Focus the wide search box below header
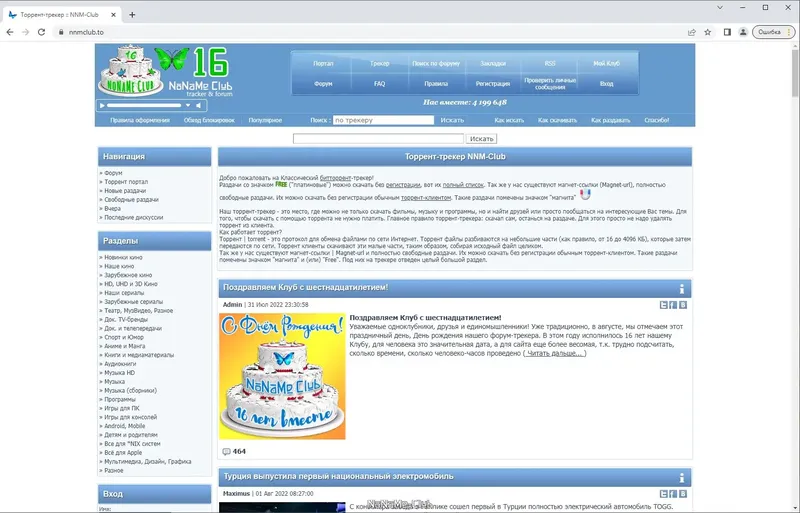The width and height of the screenshot is (800, 513). coord(378,139)
